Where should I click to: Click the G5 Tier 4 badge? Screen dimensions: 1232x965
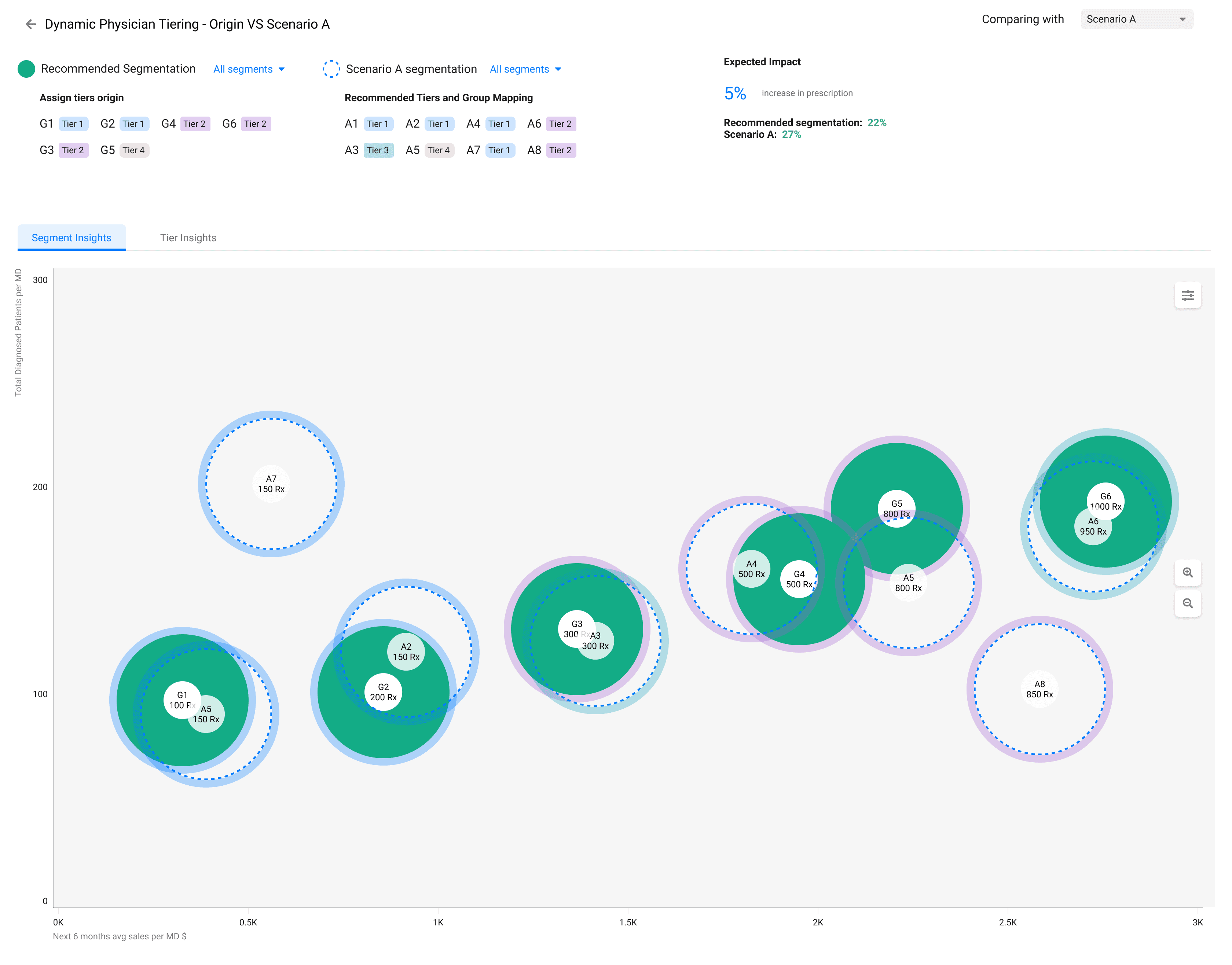point(134,150)
